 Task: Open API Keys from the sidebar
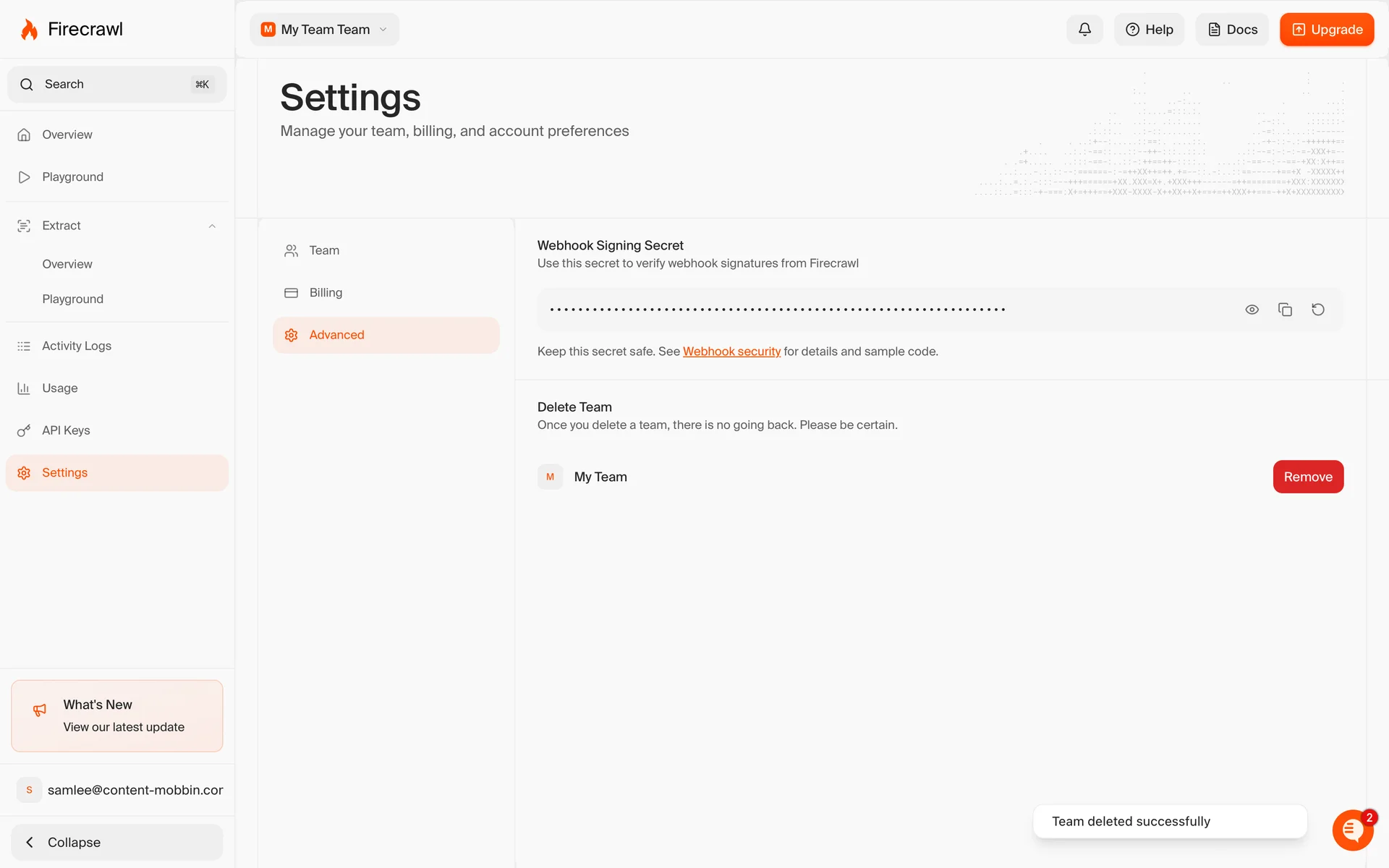(x=66, y=430)
